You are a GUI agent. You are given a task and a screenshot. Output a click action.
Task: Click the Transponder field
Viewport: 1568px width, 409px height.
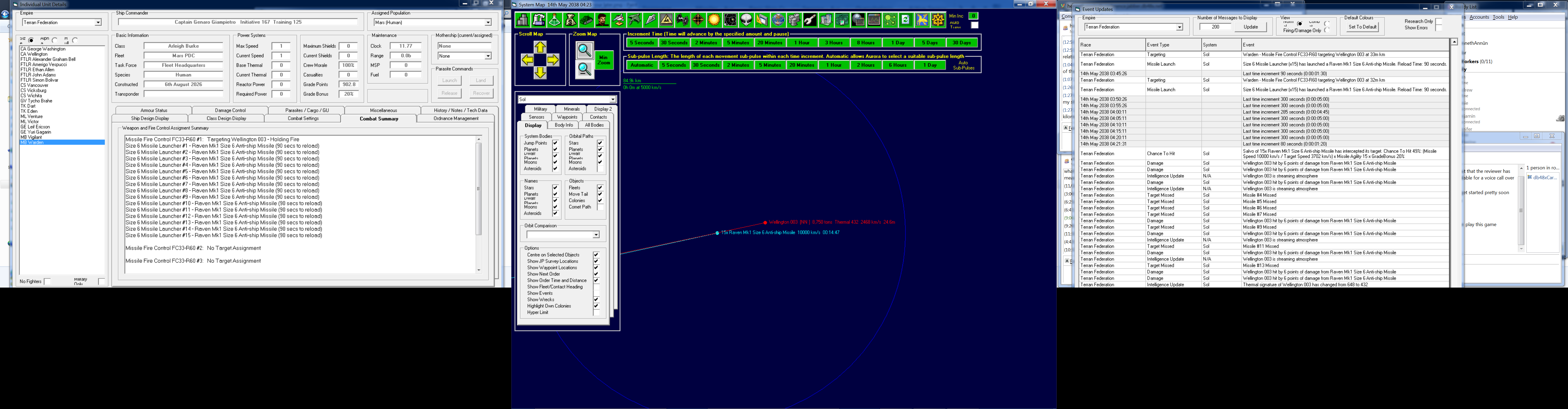[x=183, y=94]
